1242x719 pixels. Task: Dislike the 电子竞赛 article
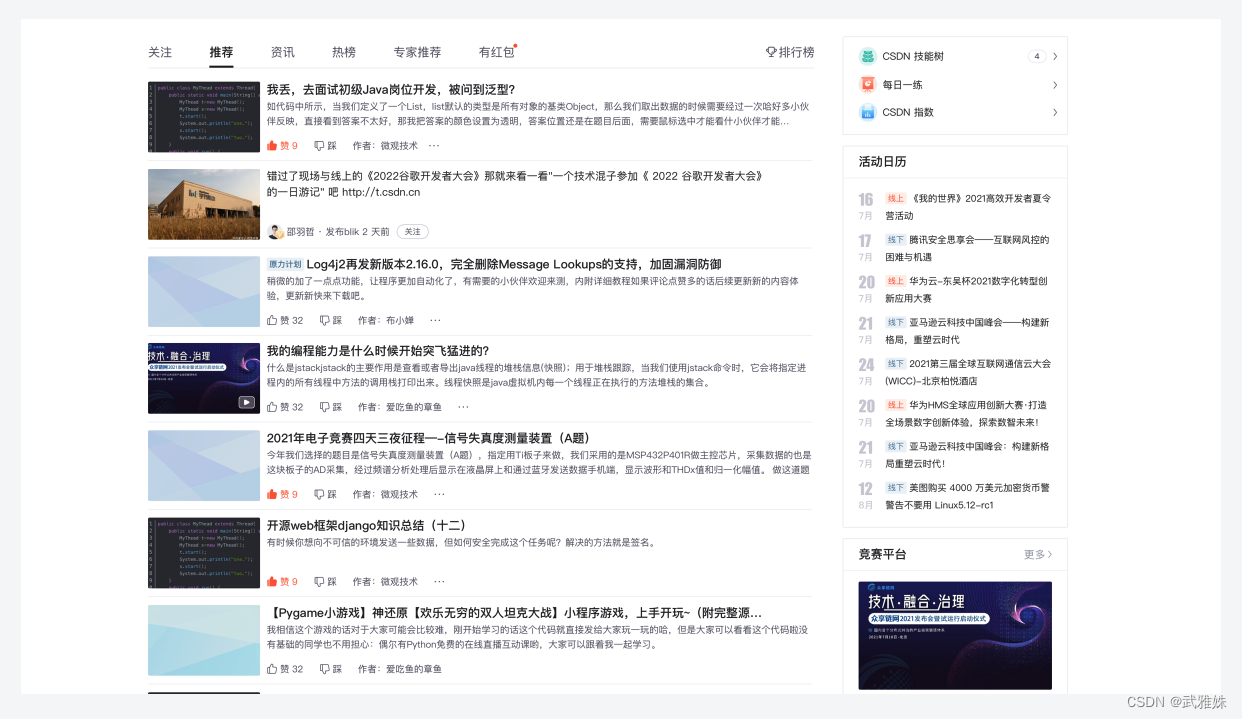(325, 494)
